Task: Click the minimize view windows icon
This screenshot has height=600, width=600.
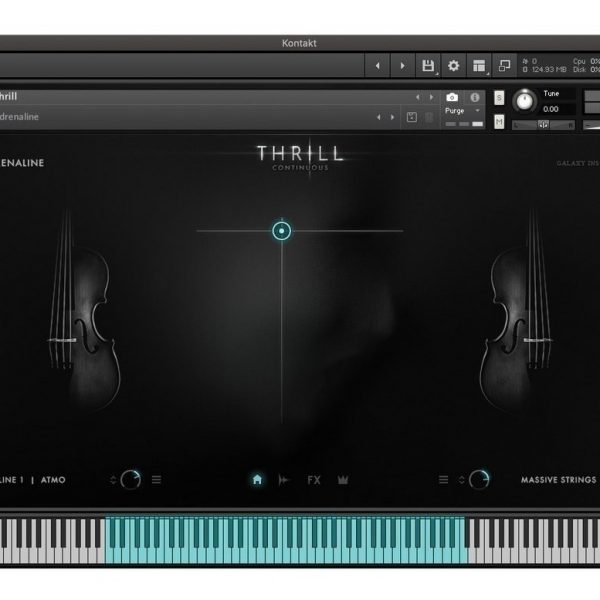Action: [504, 66]
